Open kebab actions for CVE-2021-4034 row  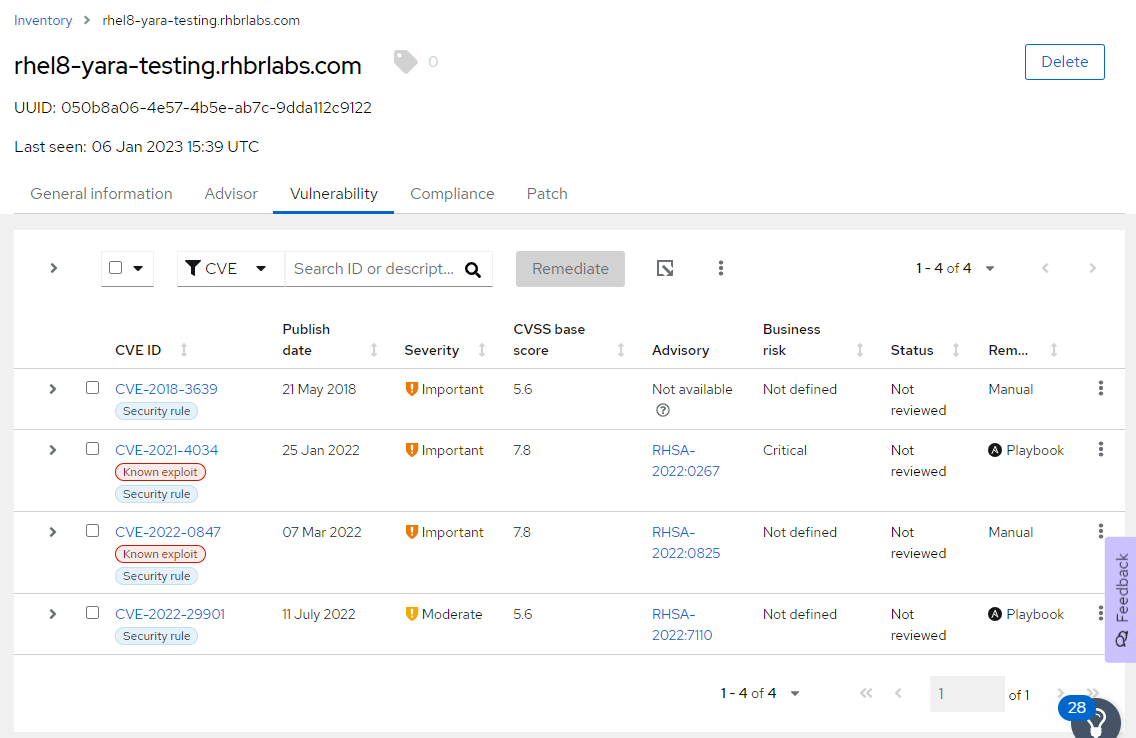pyautogui.click(x=1100, y=450)
